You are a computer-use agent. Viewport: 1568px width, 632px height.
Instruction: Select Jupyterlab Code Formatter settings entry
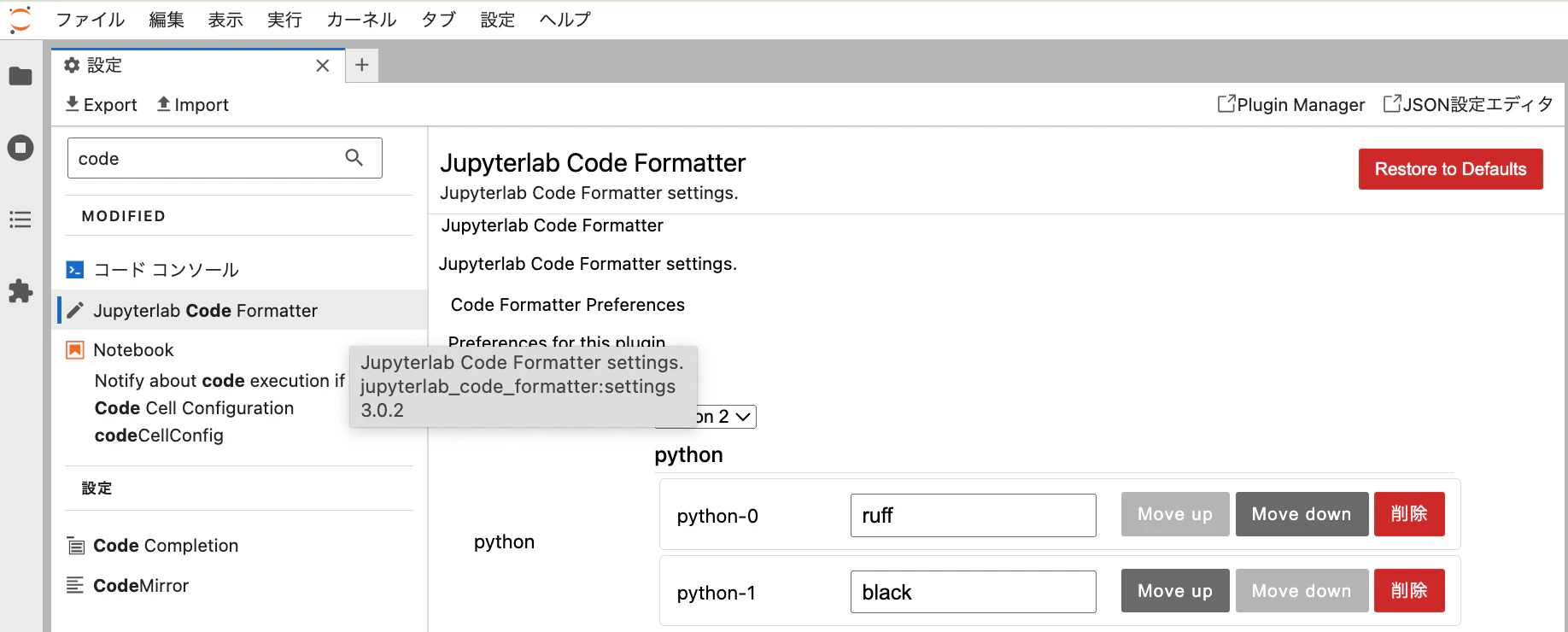(x=242, y=310)
